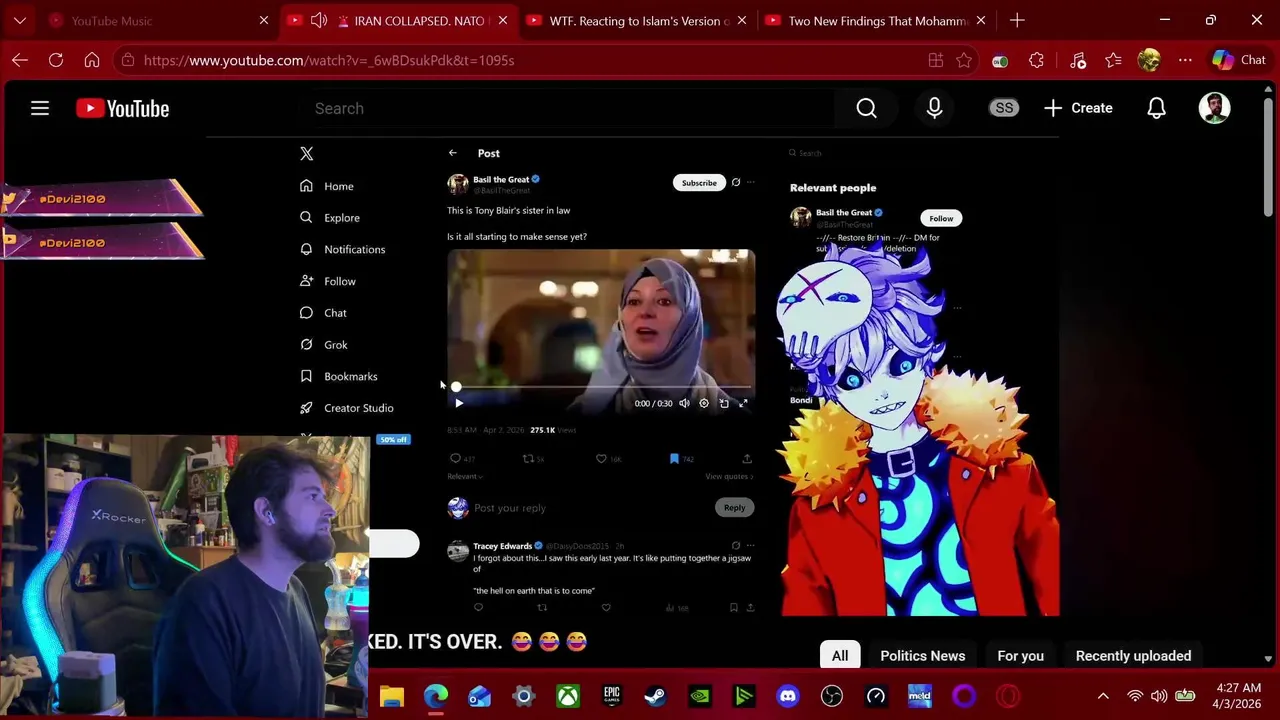Search with your voice microphone

click(x=934, y=108)
